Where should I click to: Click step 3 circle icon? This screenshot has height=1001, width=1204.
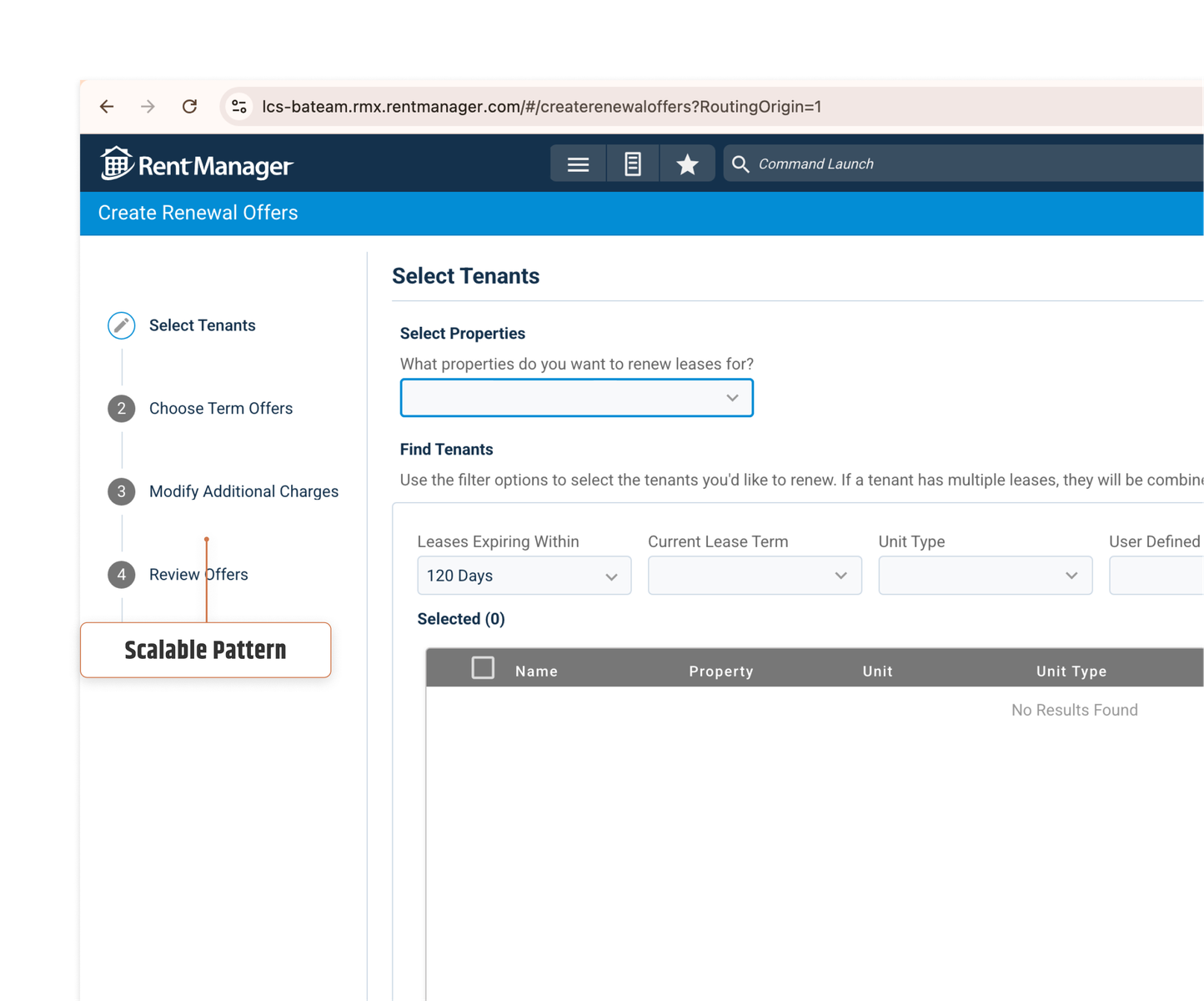click(x=122, y=491)
